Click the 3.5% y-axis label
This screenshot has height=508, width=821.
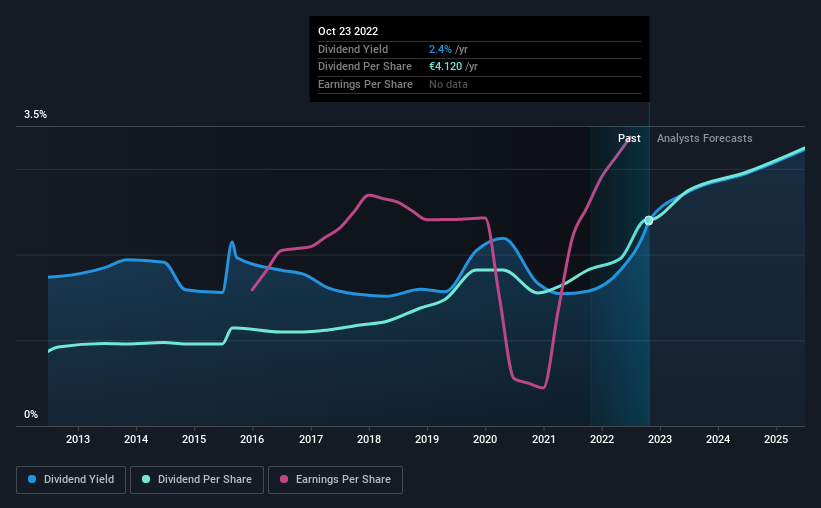coord(35,114)
